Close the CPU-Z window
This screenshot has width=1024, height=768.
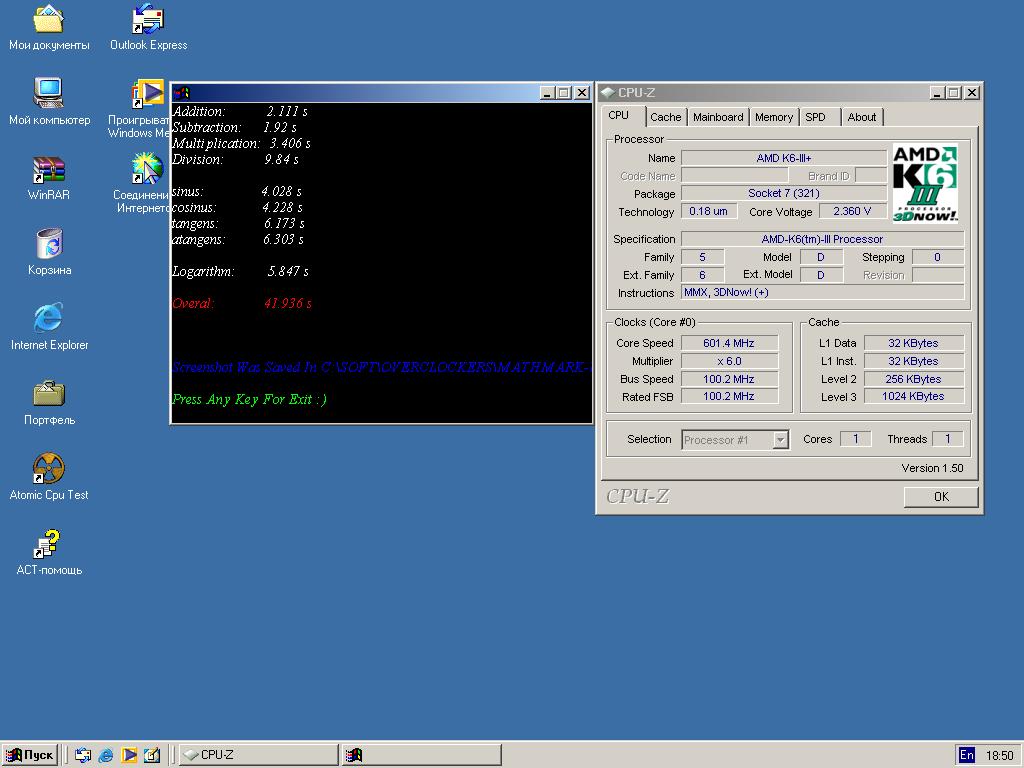tap(972, 93)
